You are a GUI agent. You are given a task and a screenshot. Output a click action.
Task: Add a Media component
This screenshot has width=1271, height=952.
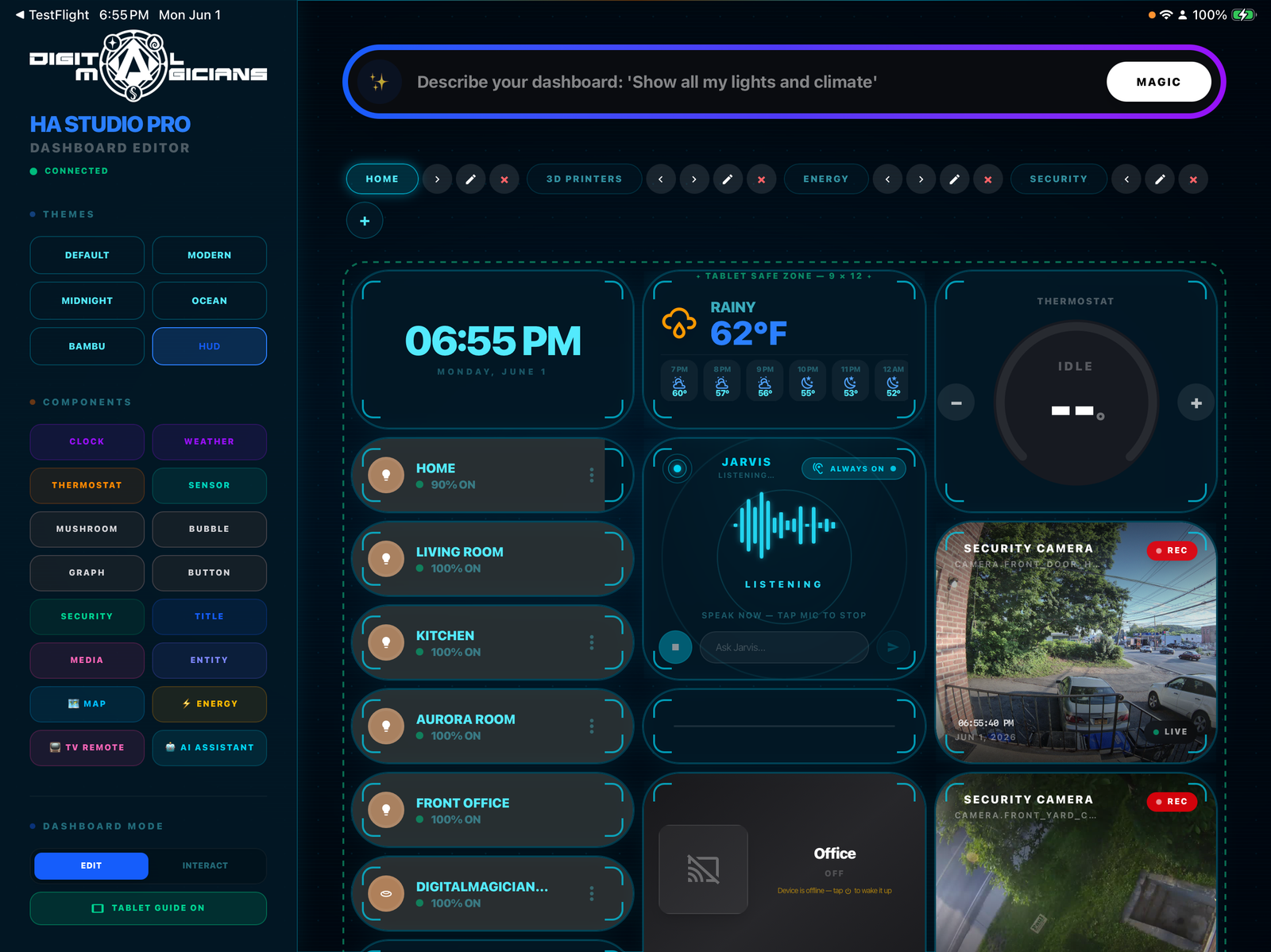tap(87, 660)
